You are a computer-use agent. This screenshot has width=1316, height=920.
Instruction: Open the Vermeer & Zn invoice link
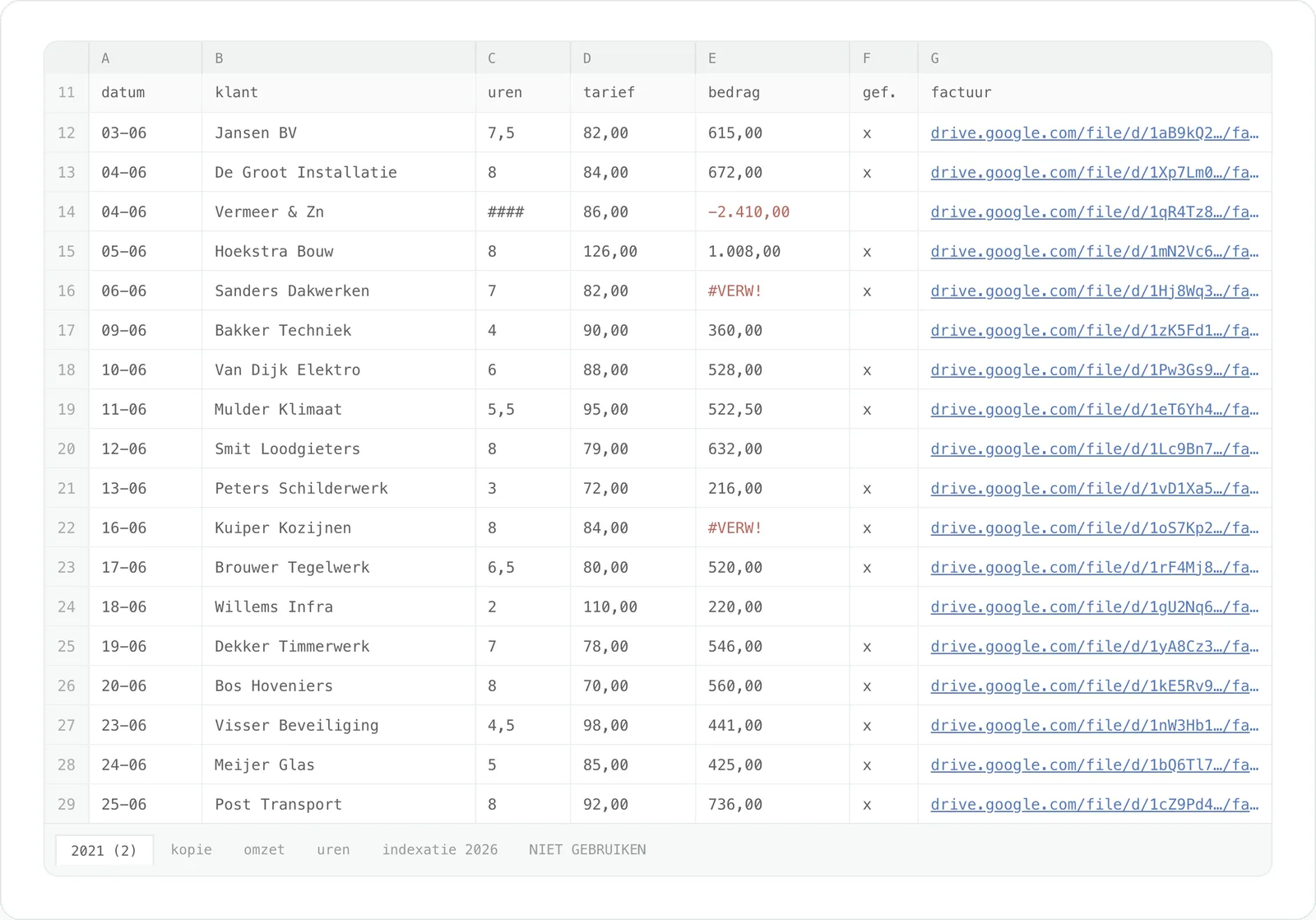click(x=1094, y=211)
